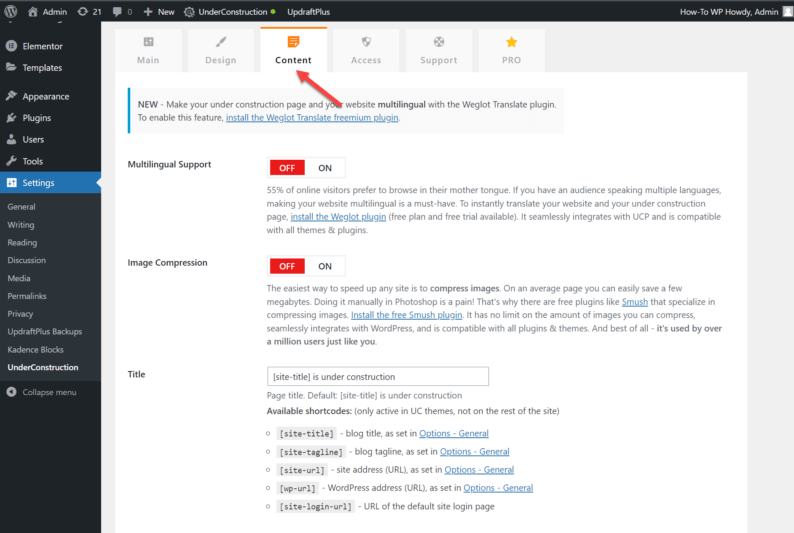Click the Support lifebuoy icon

pos(439,42)
